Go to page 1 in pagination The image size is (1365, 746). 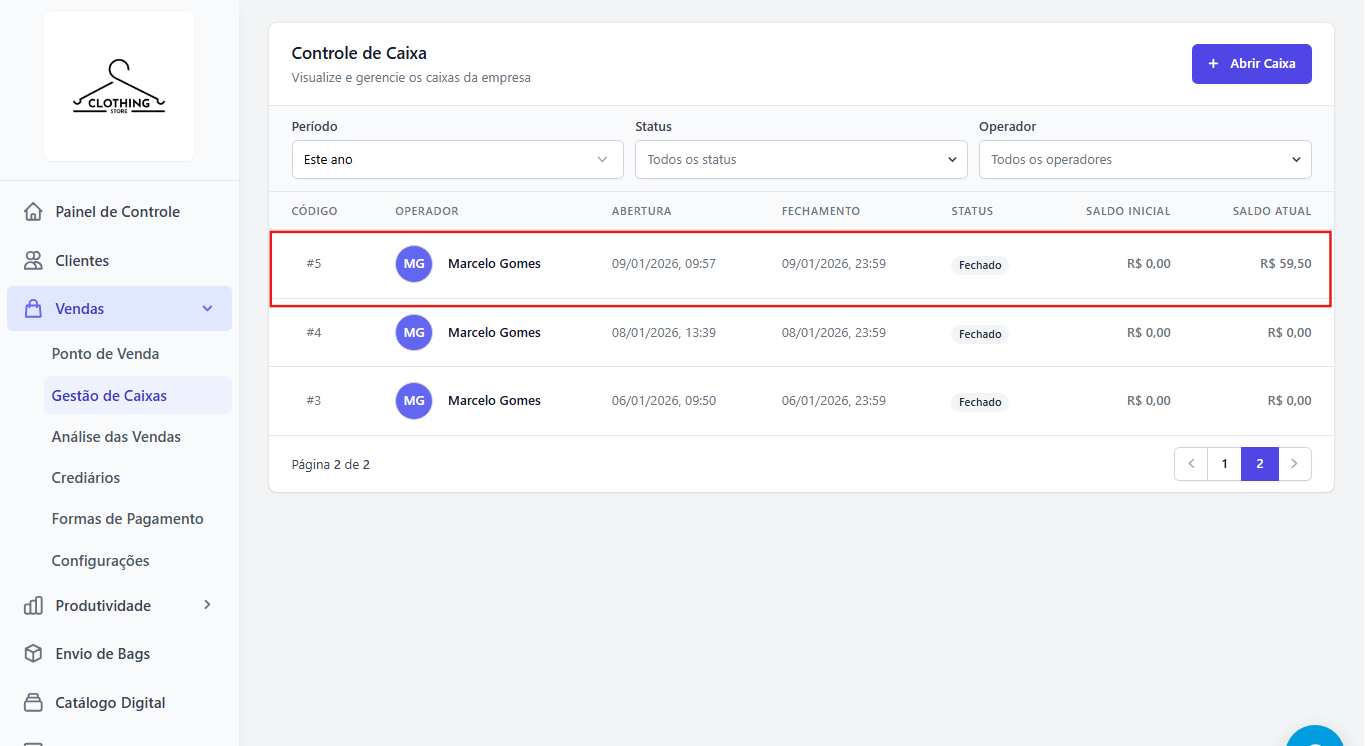[x=1224, y=464]
